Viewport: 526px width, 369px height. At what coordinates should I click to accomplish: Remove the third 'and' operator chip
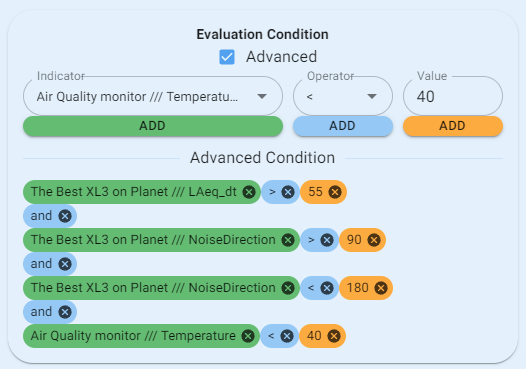[x=65, y=312]
